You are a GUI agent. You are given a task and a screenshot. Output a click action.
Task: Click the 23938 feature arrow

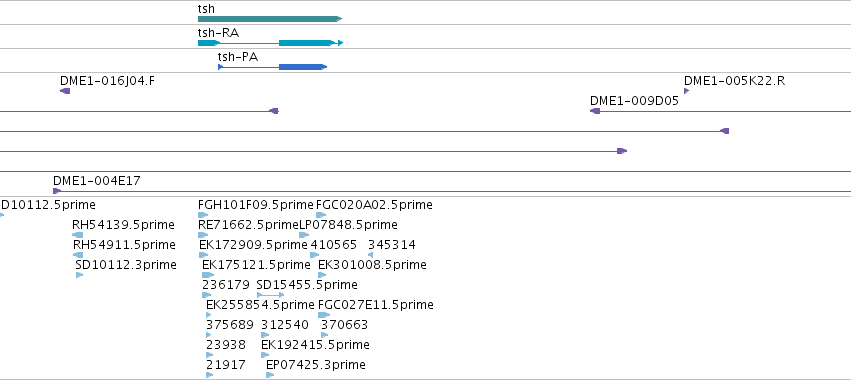pyautogui.click(x=209, y=356)
